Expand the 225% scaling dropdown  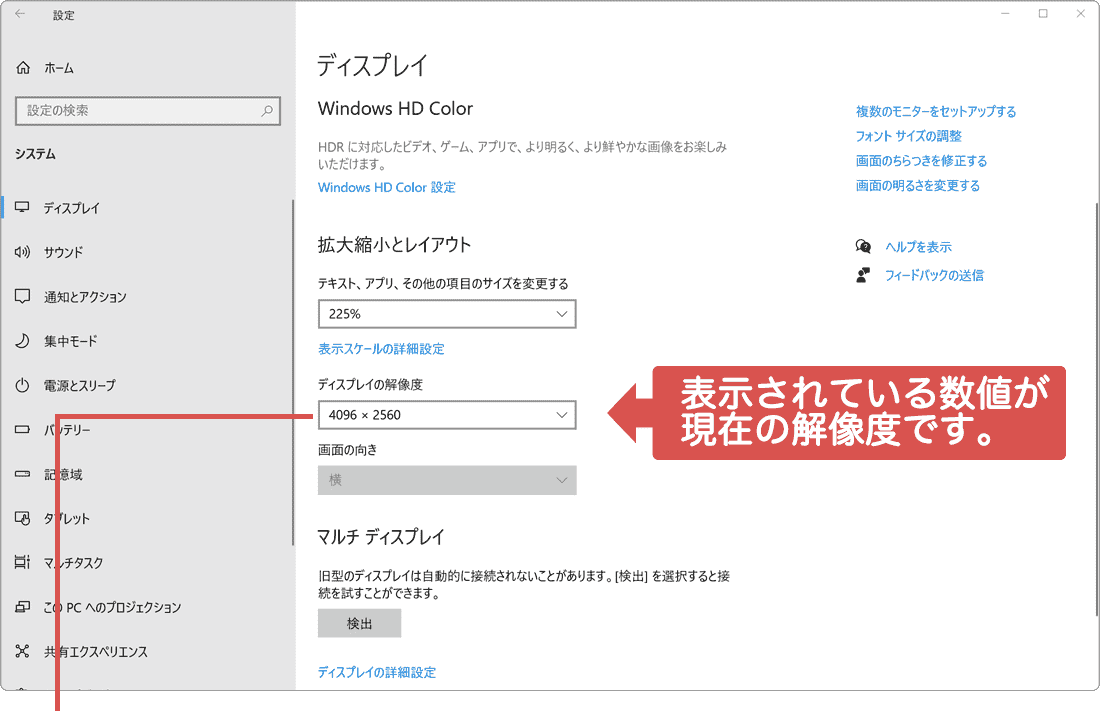tap(447, 313)
